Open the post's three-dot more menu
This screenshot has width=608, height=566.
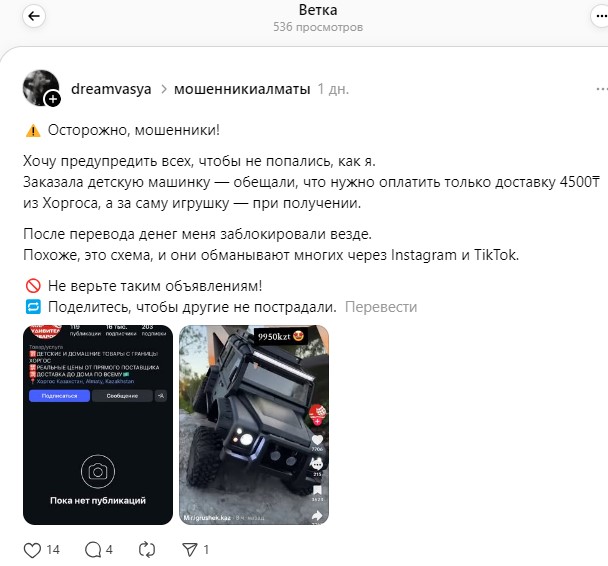point(601,89)
